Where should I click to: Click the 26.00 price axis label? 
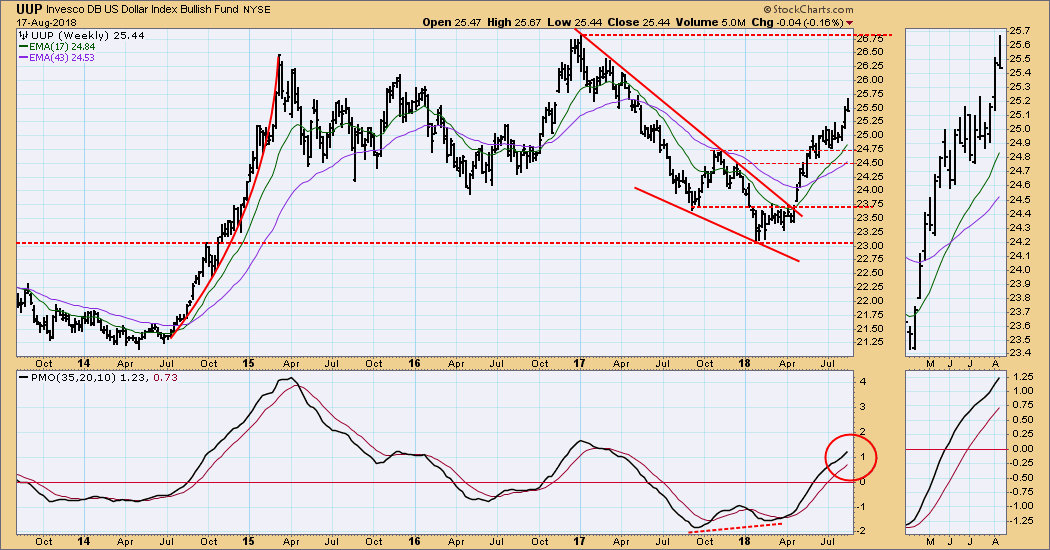[x=869, y=80]
